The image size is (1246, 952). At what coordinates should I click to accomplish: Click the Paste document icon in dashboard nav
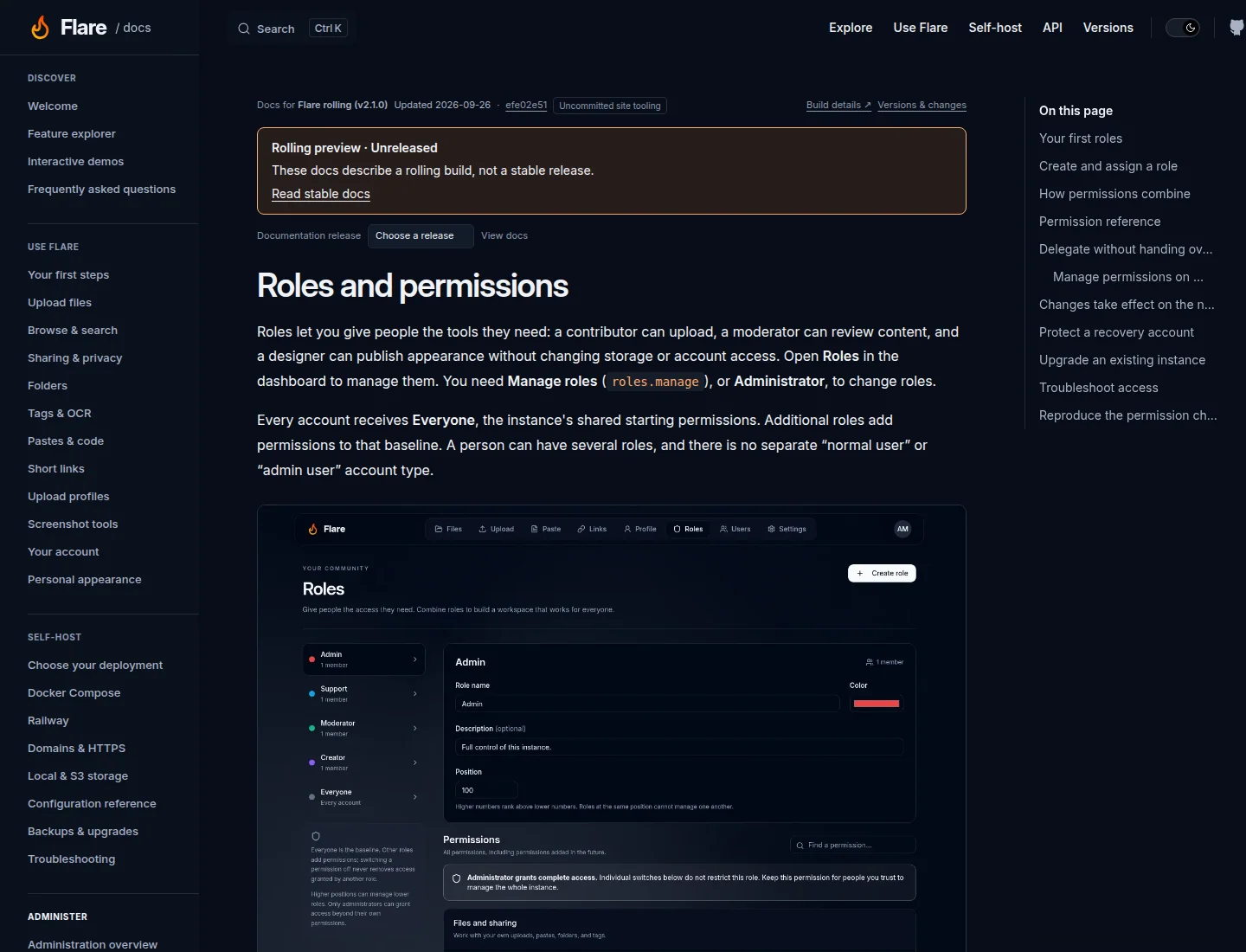pos(535,529)
